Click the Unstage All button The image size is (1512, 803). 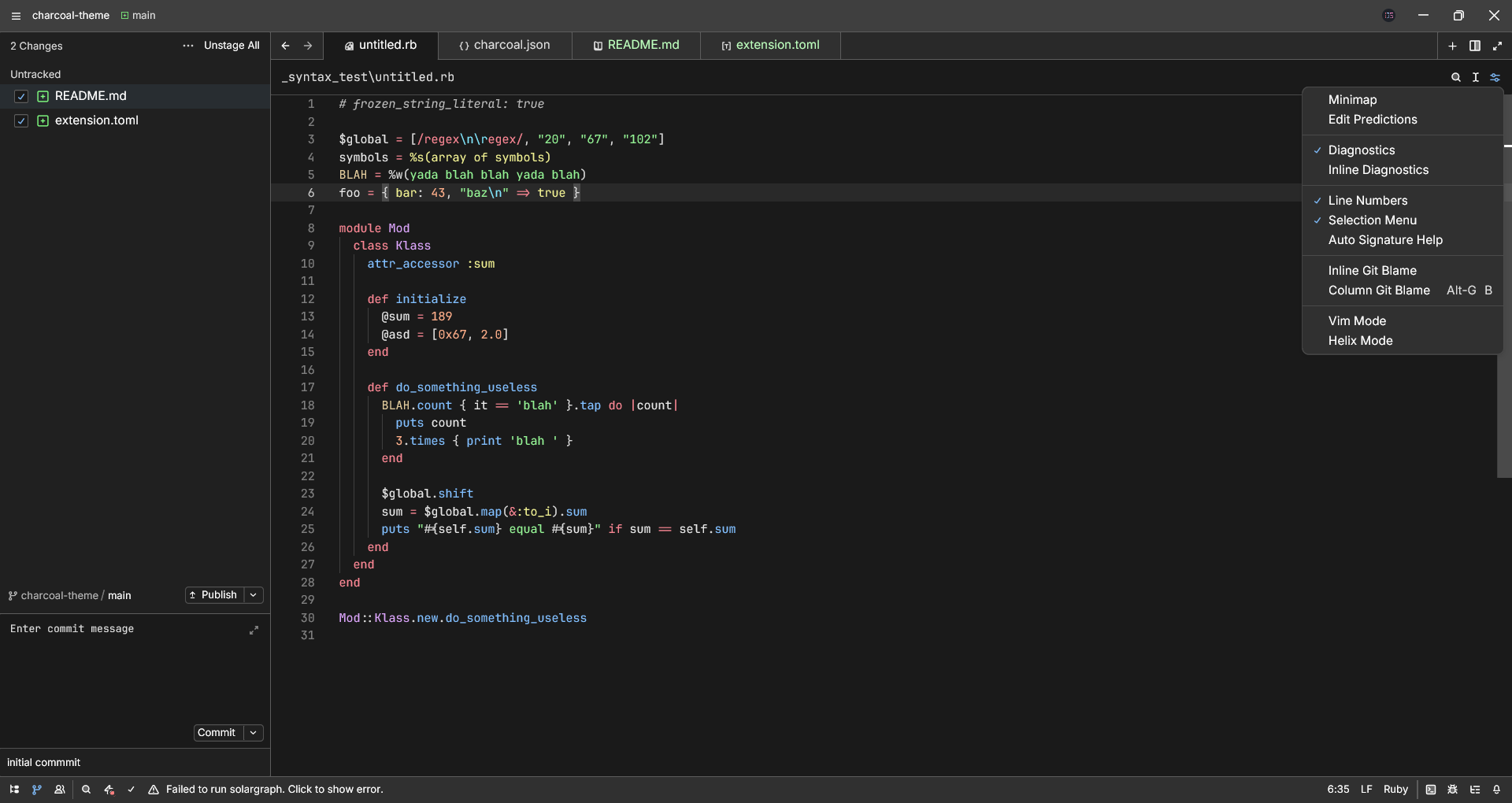(x=232, y=46)
